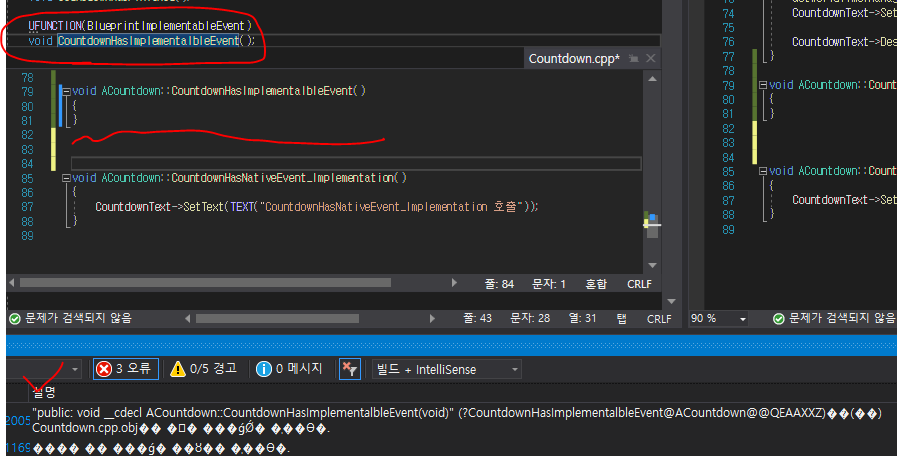897x456 pixels.
Task: Click the clear error list filter icon
Action: point(350,369)
